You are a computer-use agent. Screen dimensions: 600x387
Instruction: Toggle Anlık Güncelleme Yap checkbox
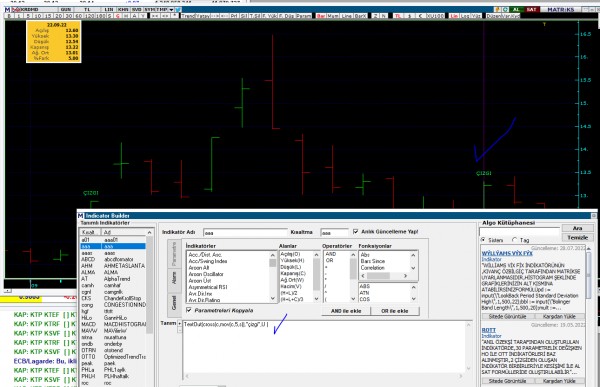pyautogui.click(x=356, y=232)
